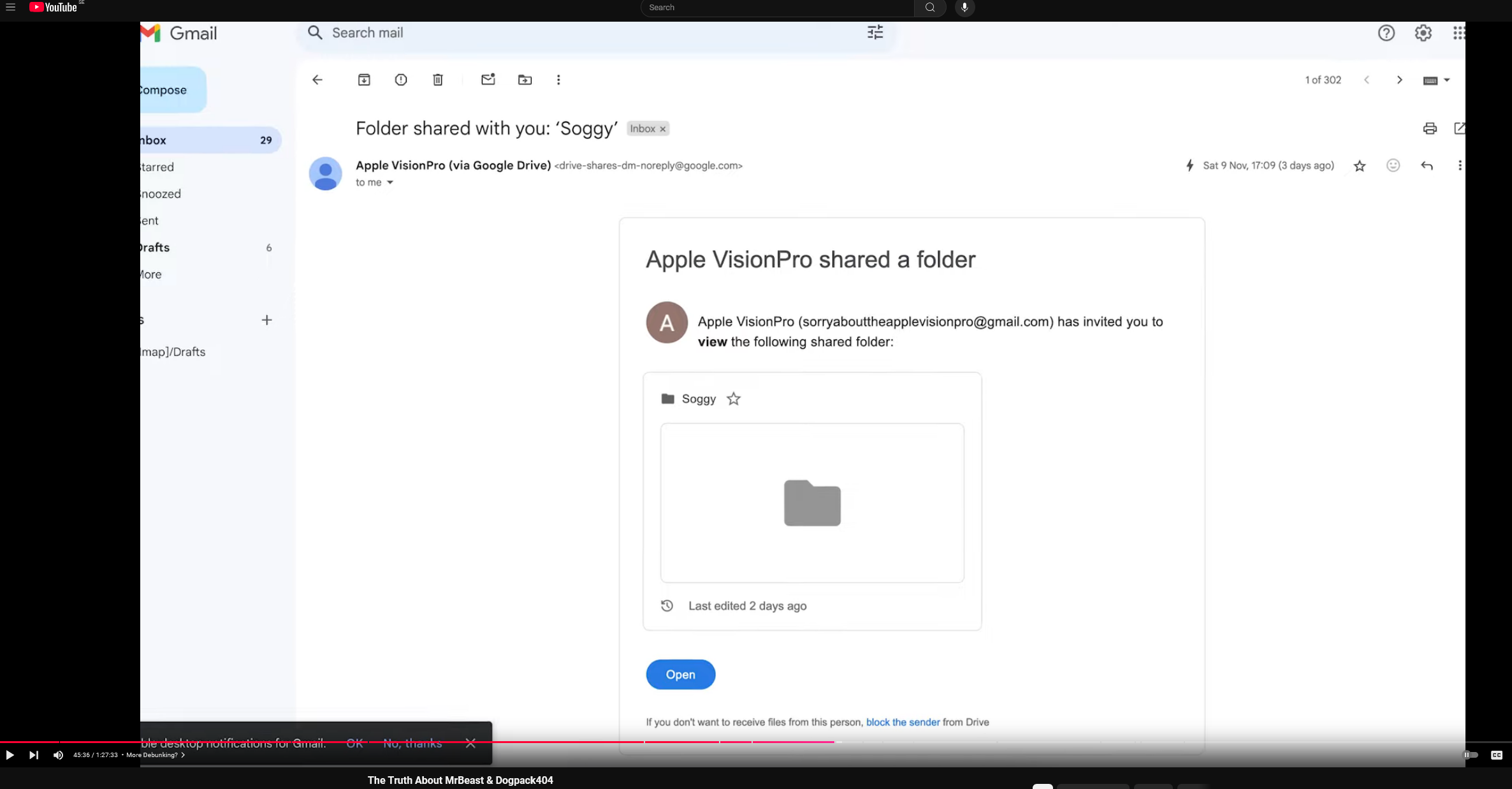Mark the email as unread
The image size is (1512, 789).
coord(488,80)
